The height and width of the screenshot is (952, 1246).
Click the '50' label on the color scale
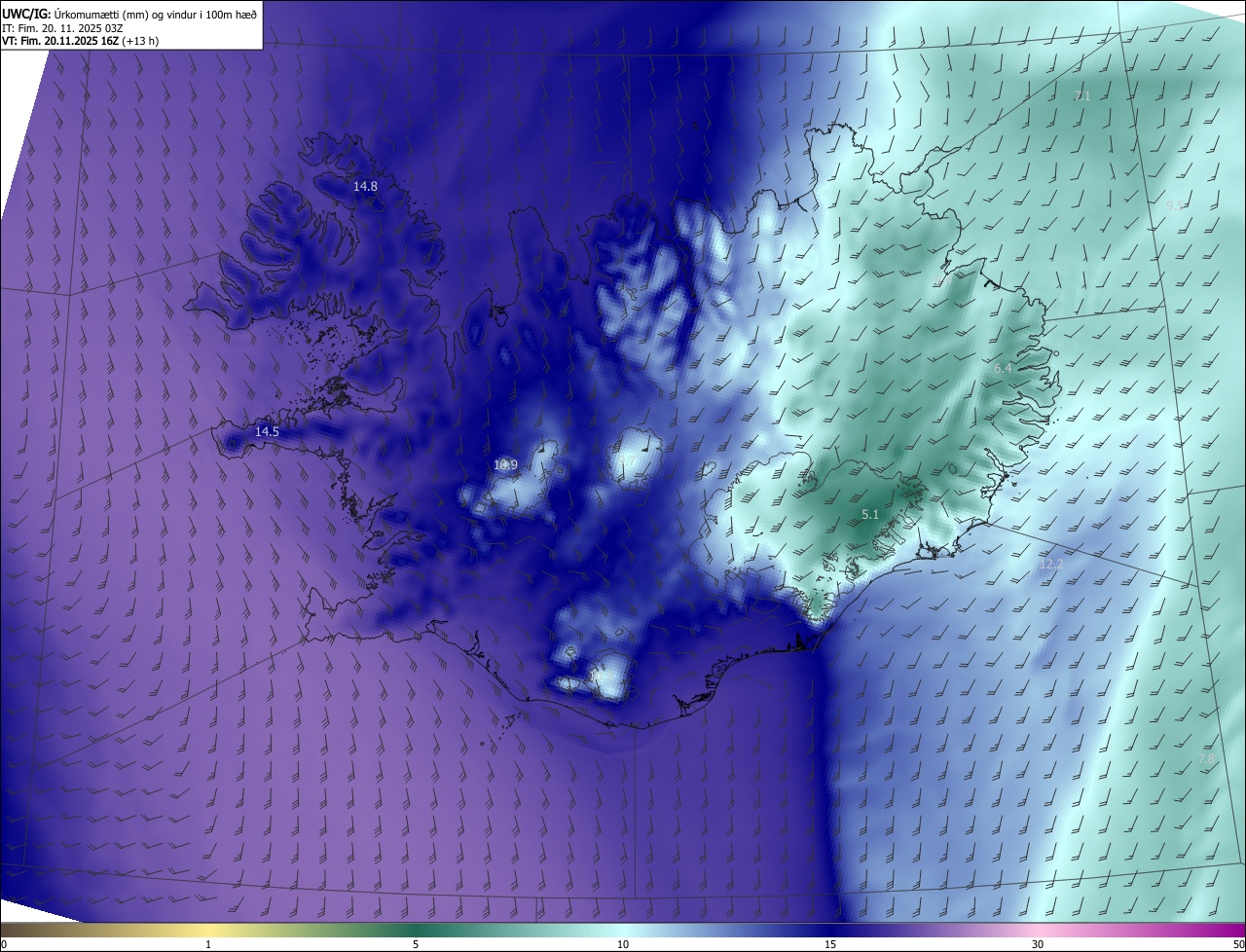click(1238, 944)
